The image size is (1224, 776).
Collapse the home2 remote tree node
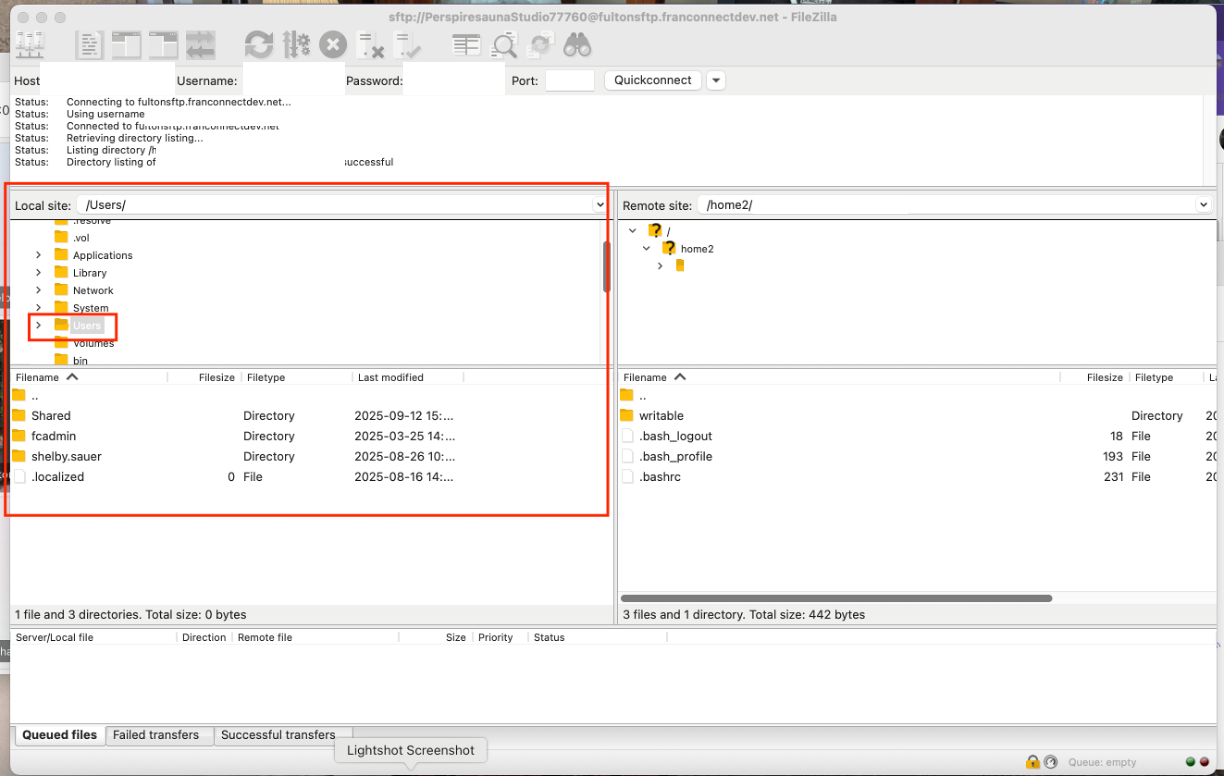647,248
